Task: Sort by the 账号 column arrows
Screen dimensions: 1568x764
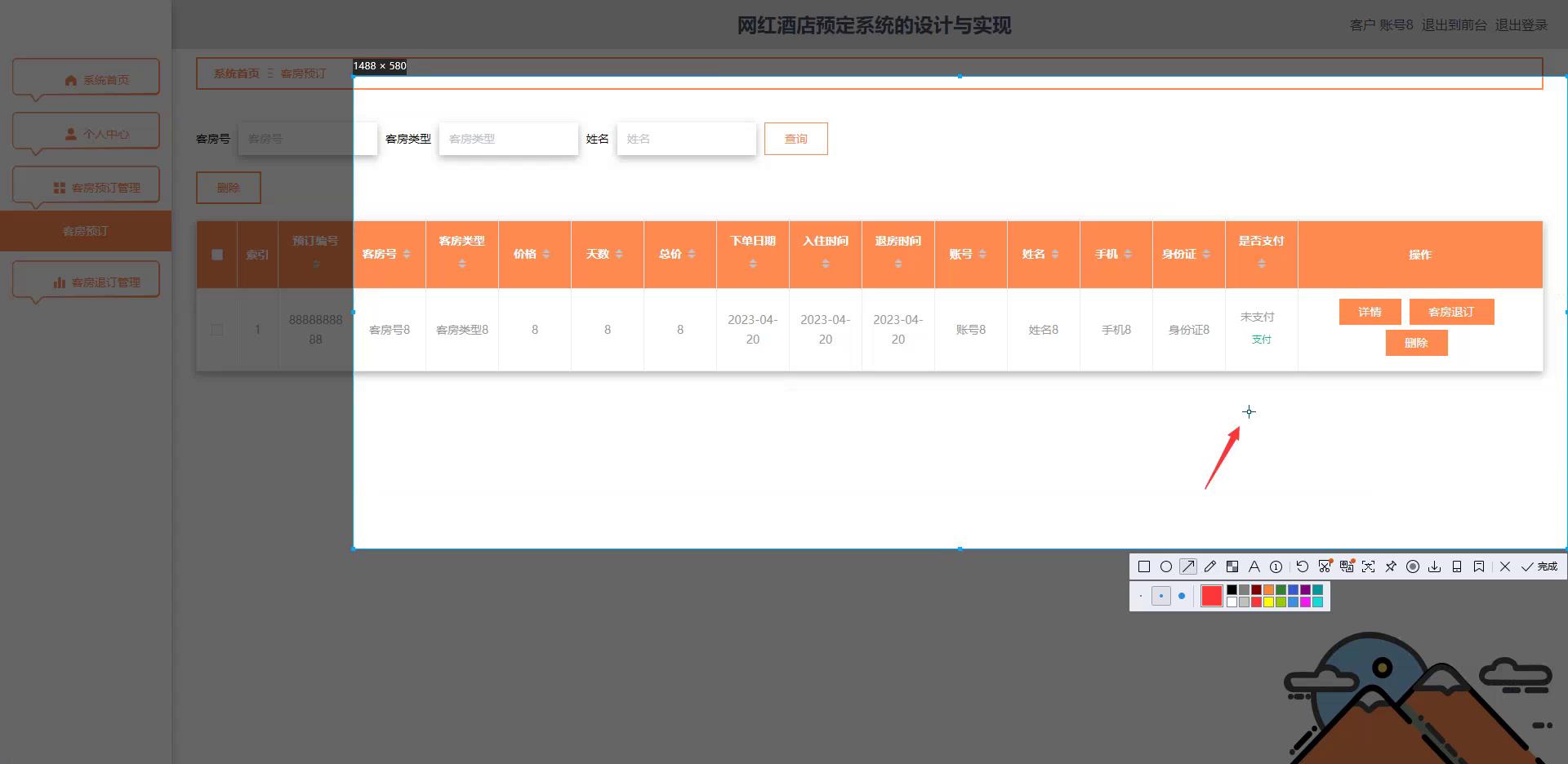Action: tap(982, 254)
